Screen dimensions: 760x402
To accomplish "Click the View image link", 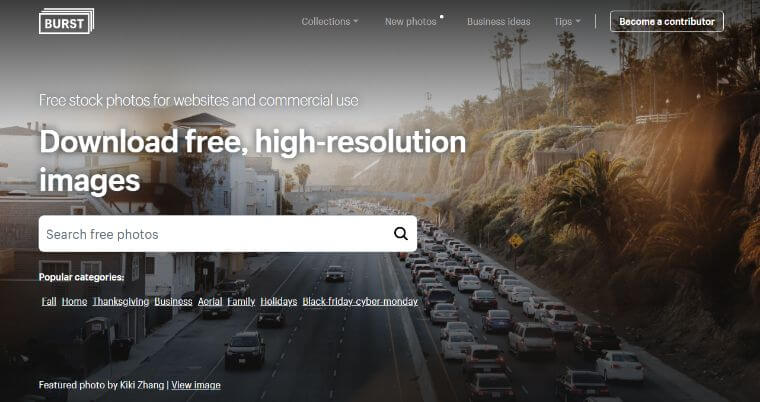I will click(196, 385).
